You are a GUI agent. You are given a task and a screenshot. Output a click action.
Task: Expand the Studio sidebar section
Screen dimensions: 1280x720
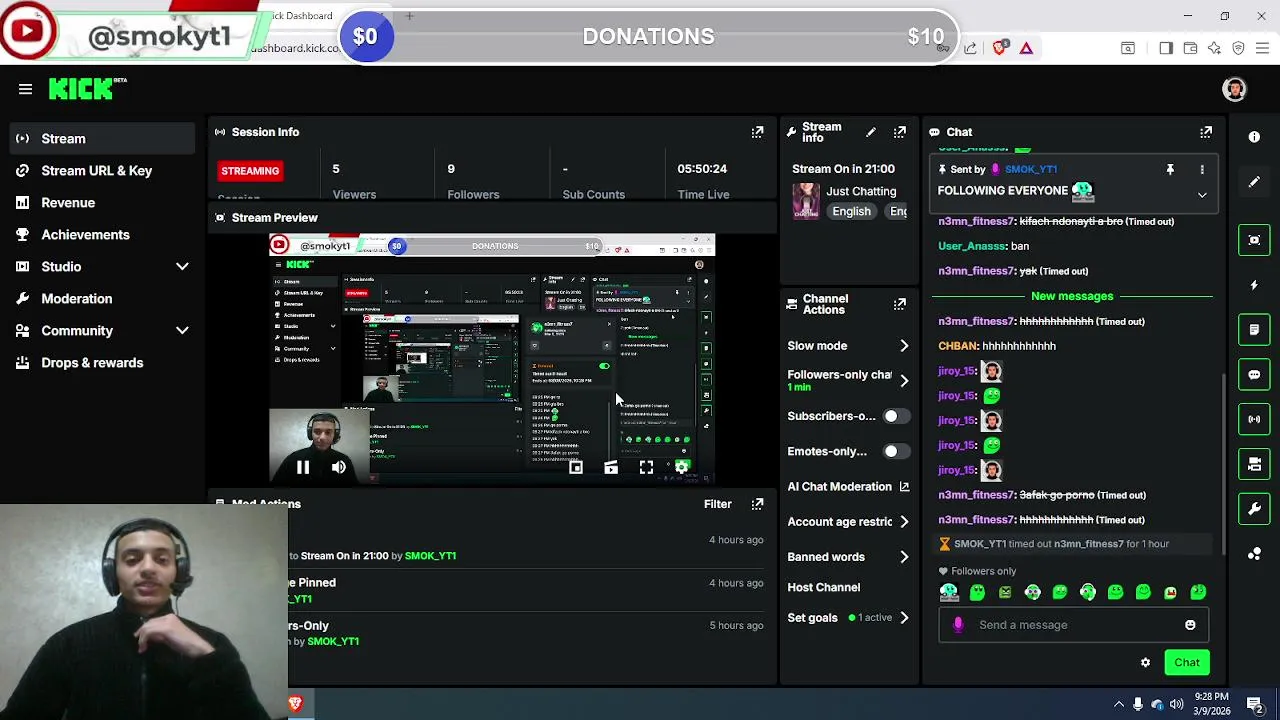pos(182,267)
